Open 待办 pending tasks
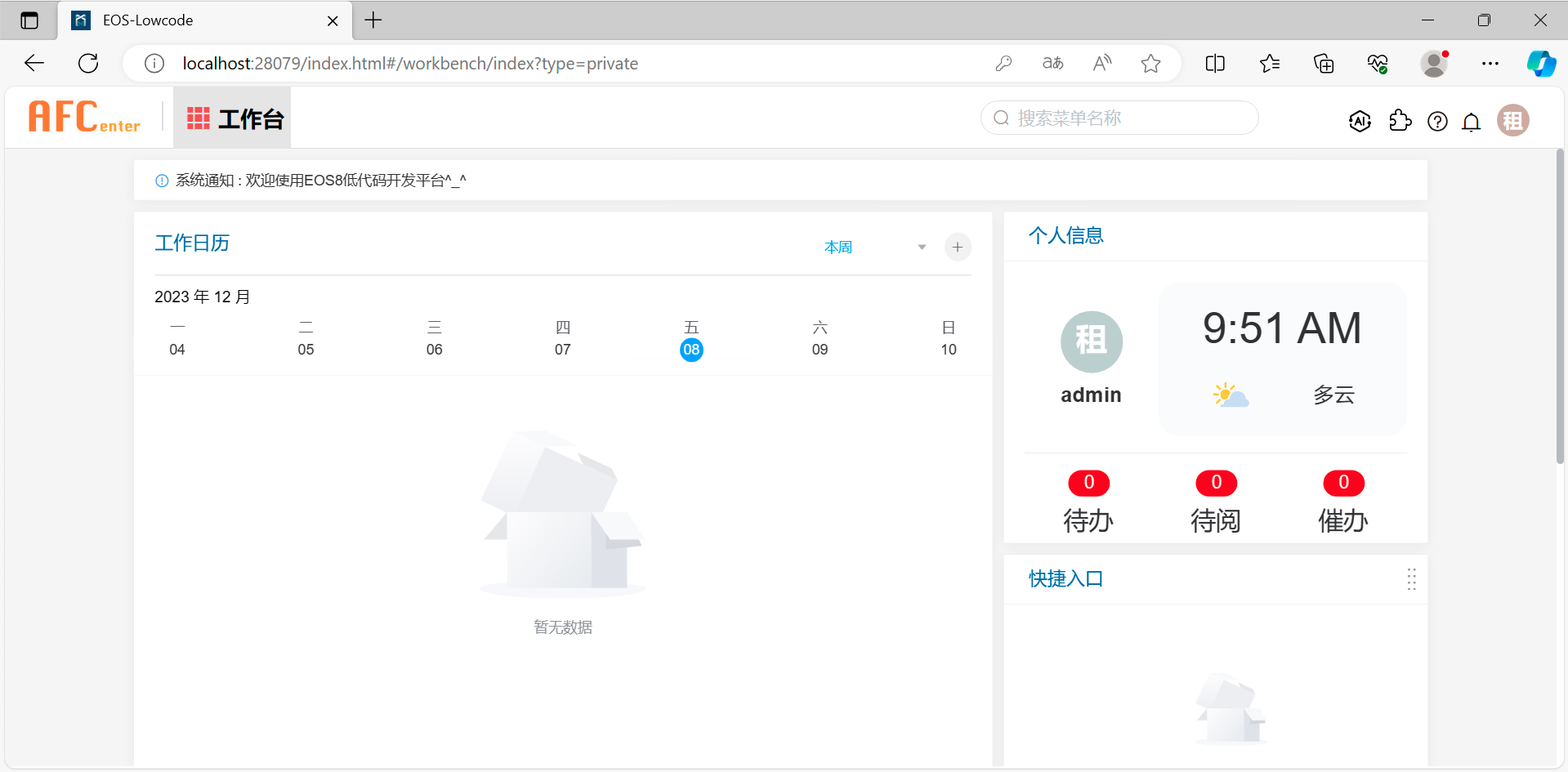The height and width of the screenshot is (772, 1568). coord(1088,519)
